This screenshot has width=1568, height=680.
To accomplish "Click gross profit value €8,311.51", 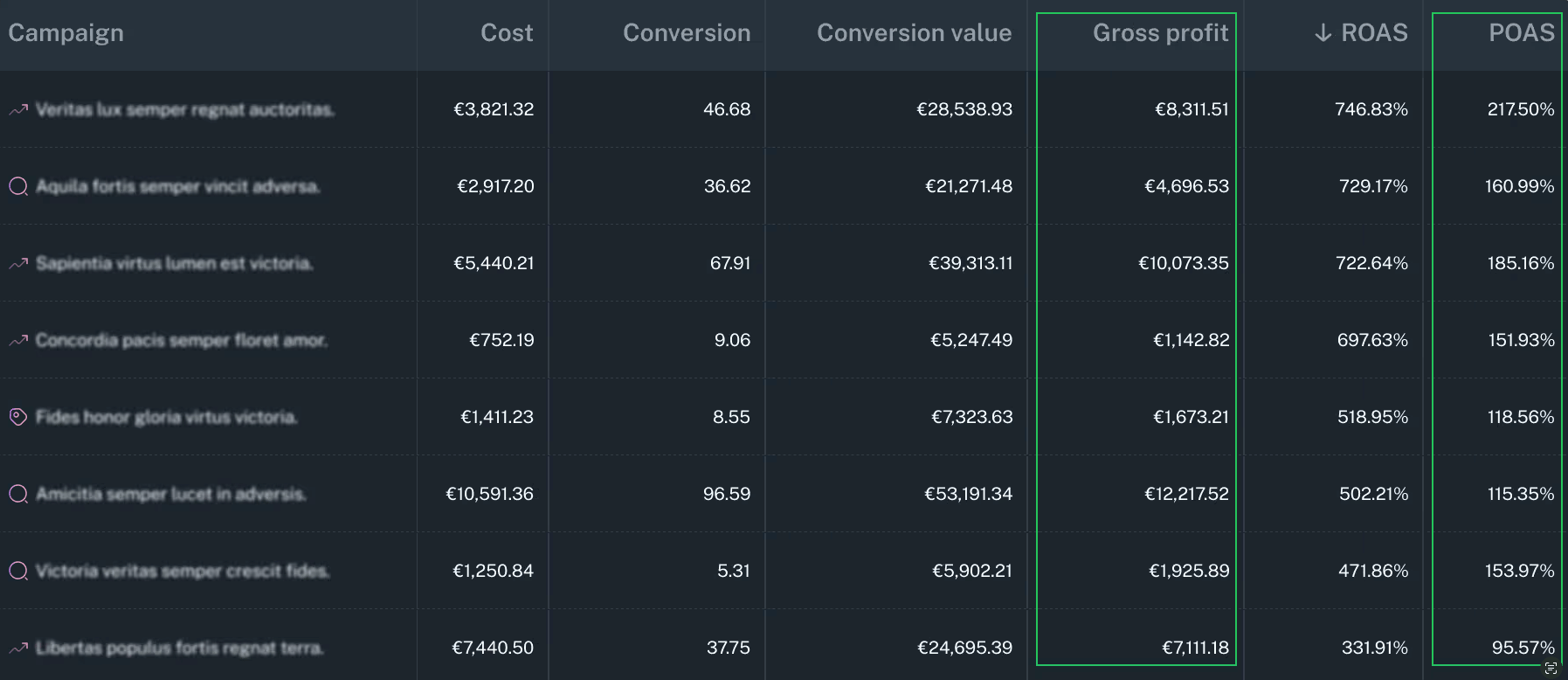I will (1192, 109).
